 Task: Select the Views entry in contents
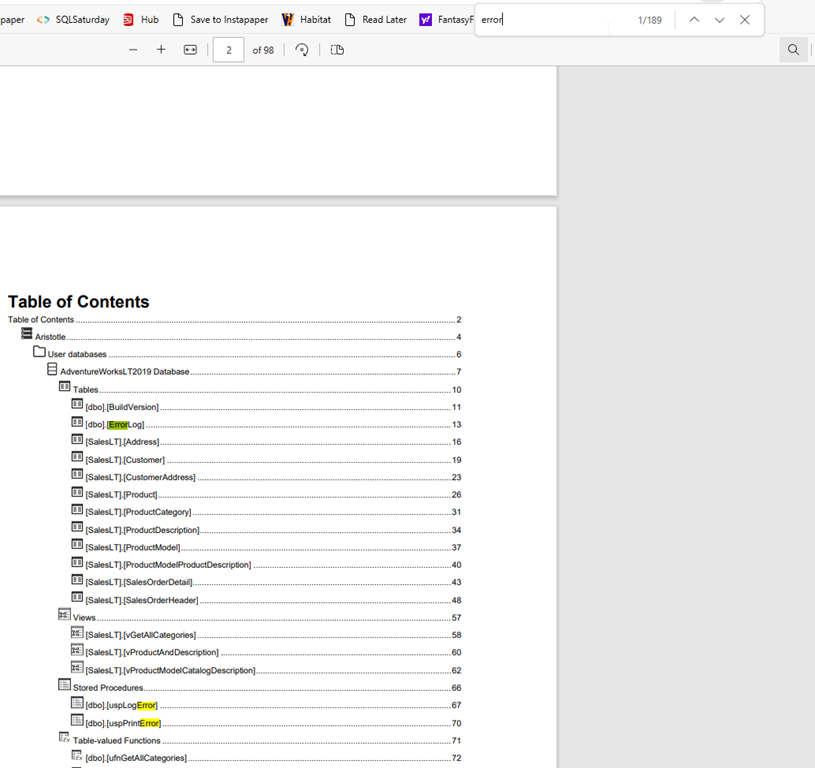(x=84, y=618)
